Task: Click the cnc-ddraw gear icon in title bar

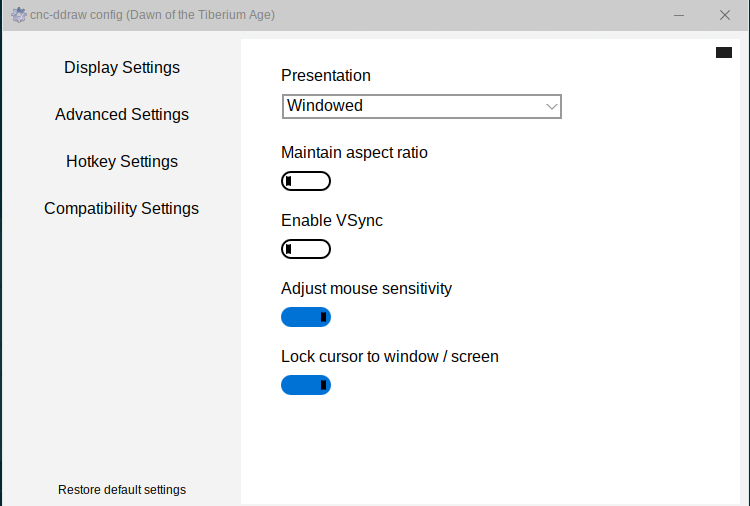Action: (x=19, y=15)
